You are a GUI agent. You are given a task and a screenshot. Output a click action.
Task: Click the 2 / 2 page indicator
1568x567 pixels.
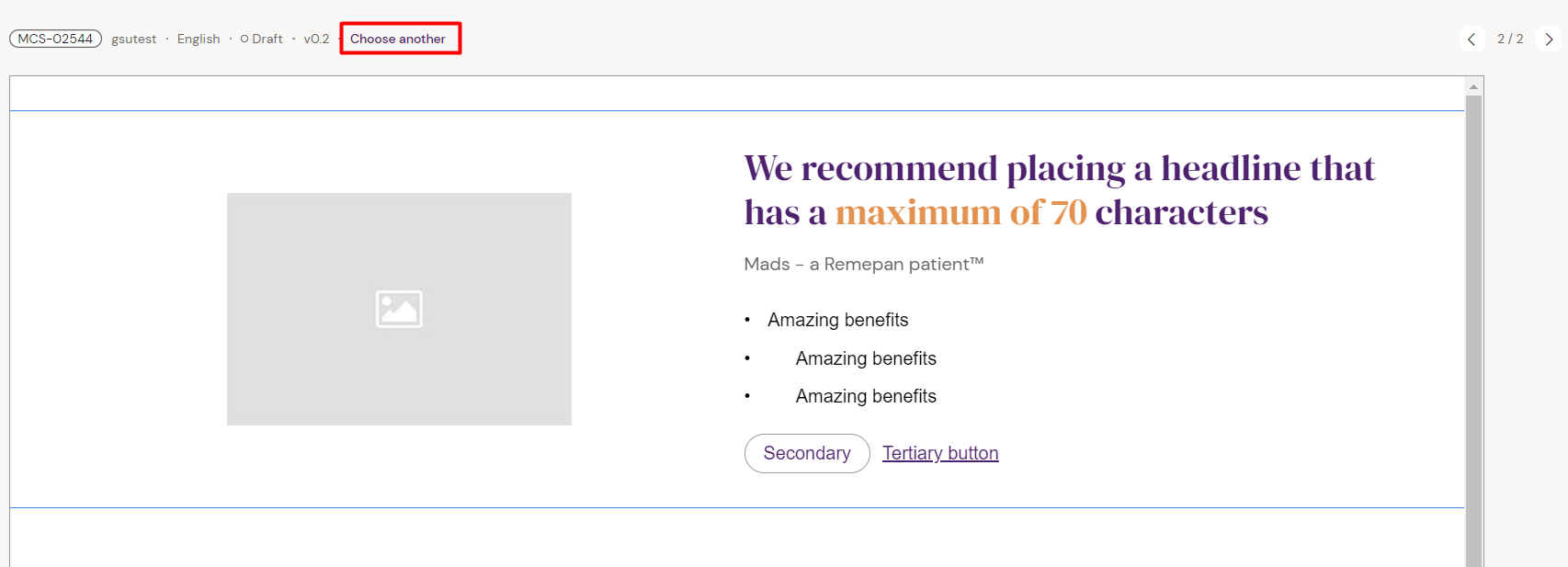coord(1510,39)
